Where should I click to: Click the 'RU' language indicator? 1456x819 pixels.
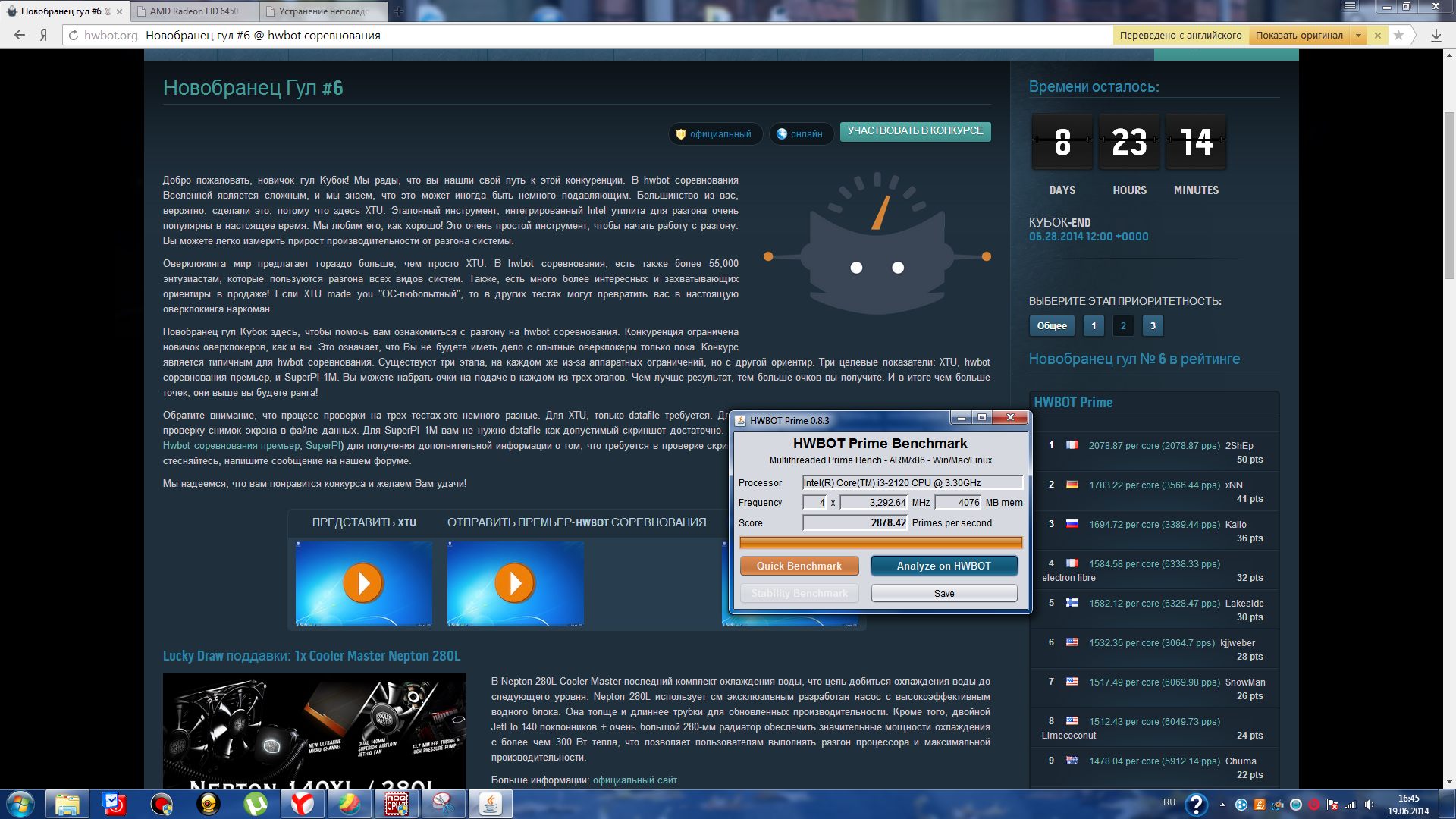(x=1169, y=802)
